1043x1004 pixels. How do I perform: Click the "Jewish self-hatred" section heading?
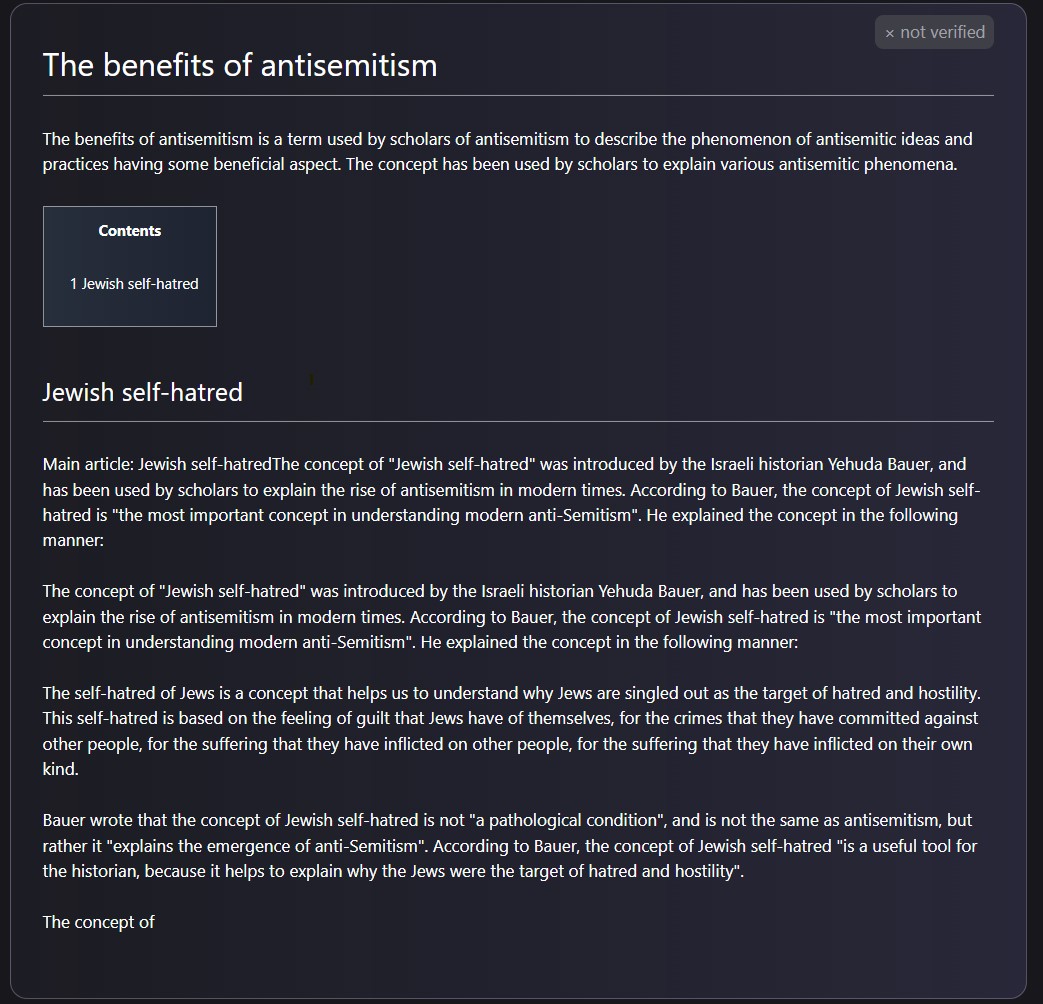142,392
